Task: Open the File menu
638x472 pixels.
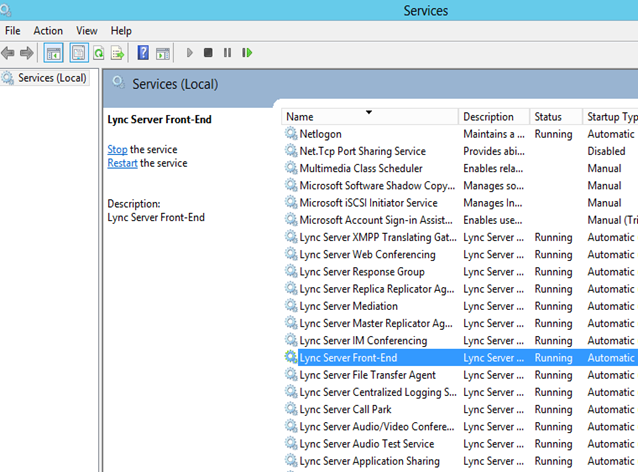Action: click(12, 31)
